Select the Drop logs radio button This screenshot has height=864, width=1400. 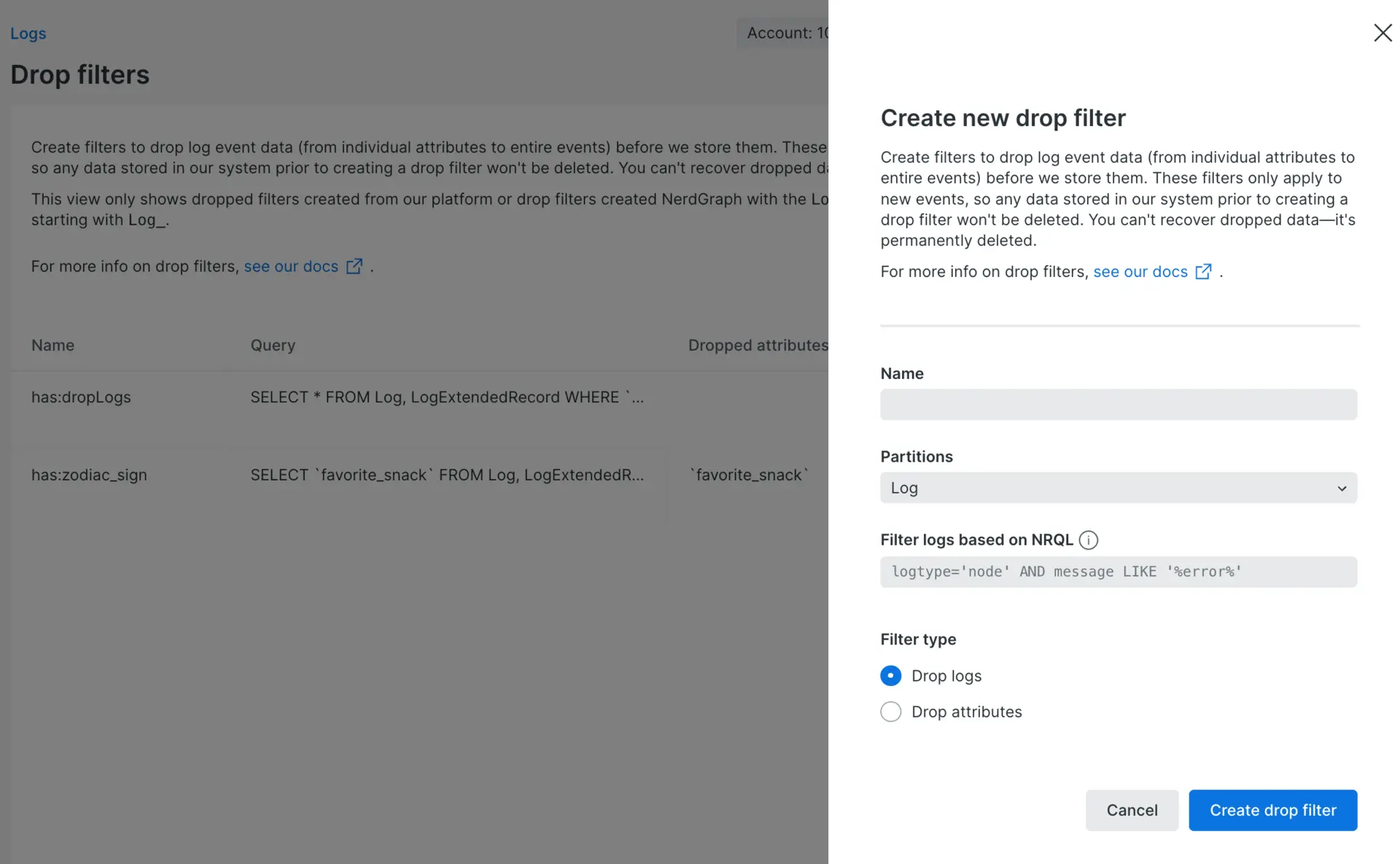pyautogui.click(x=890, y=676)
